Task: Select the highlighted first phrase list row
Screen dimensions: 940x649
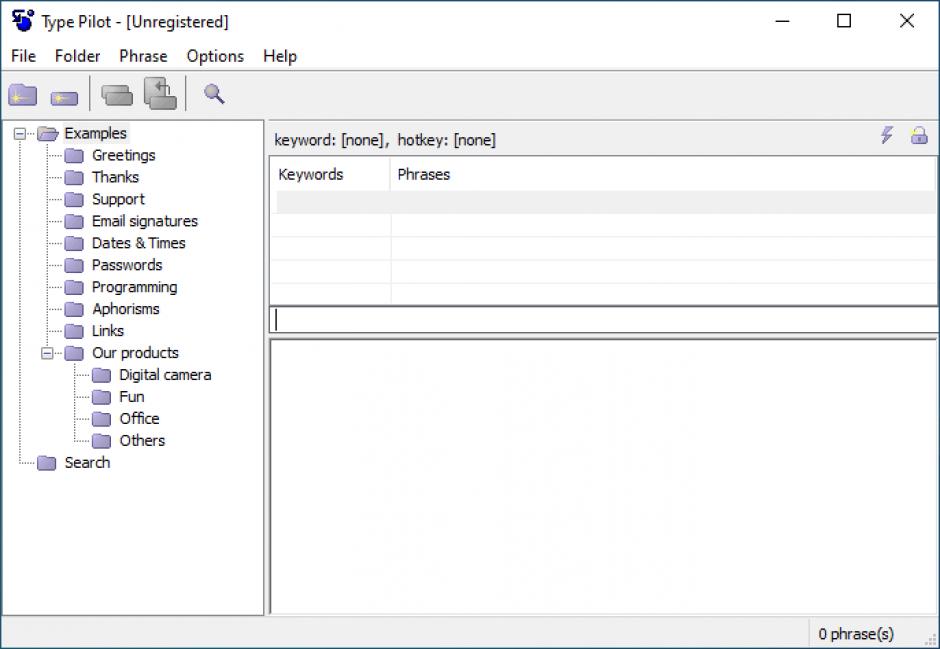Action: [605, 203]
